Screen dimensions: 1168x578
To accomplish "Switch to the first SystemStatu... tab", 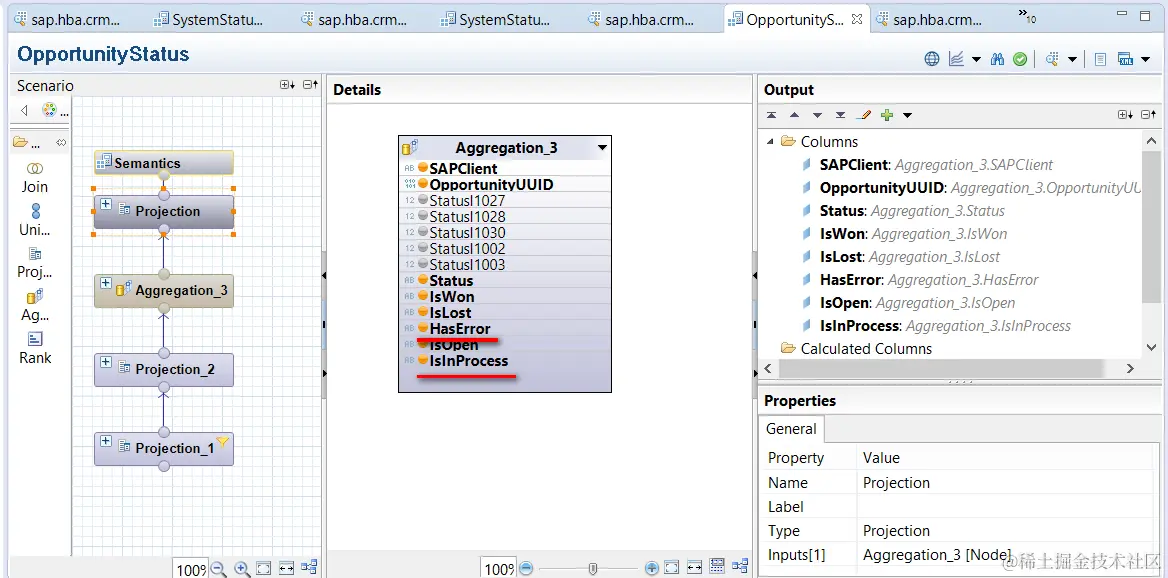I will (209, 20).
